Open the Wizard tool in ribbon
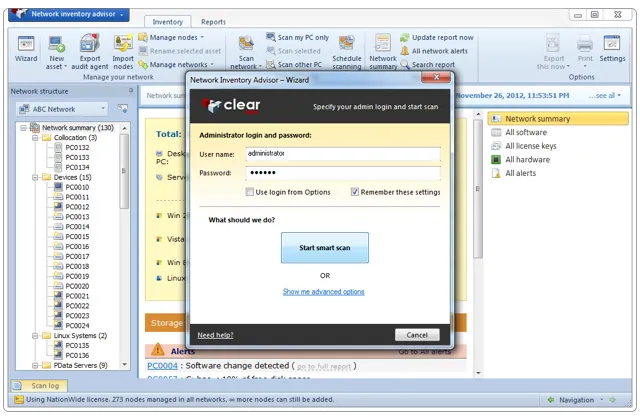This screenshot has width=640, height=420. [26, 48]
